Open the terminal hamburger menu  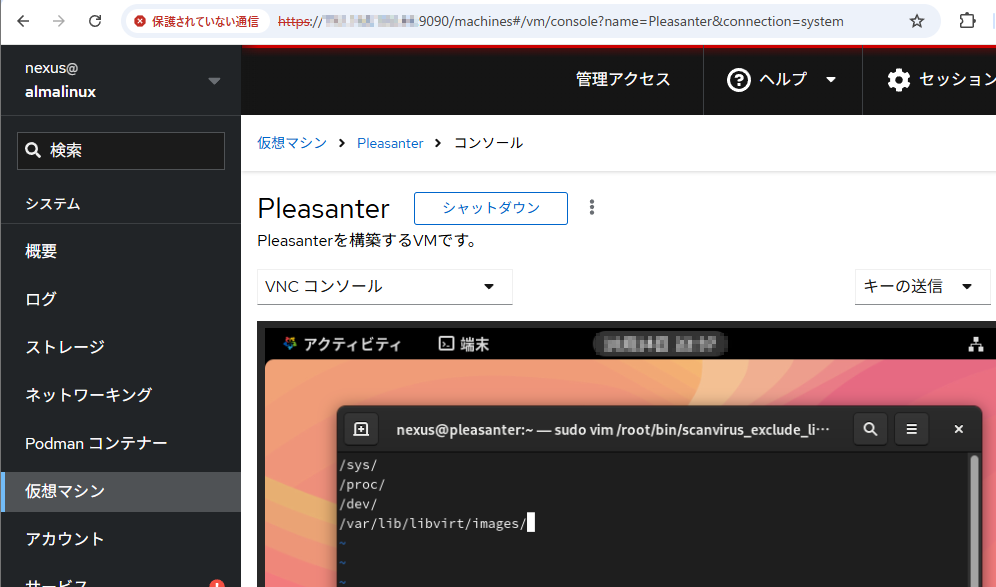911,429
